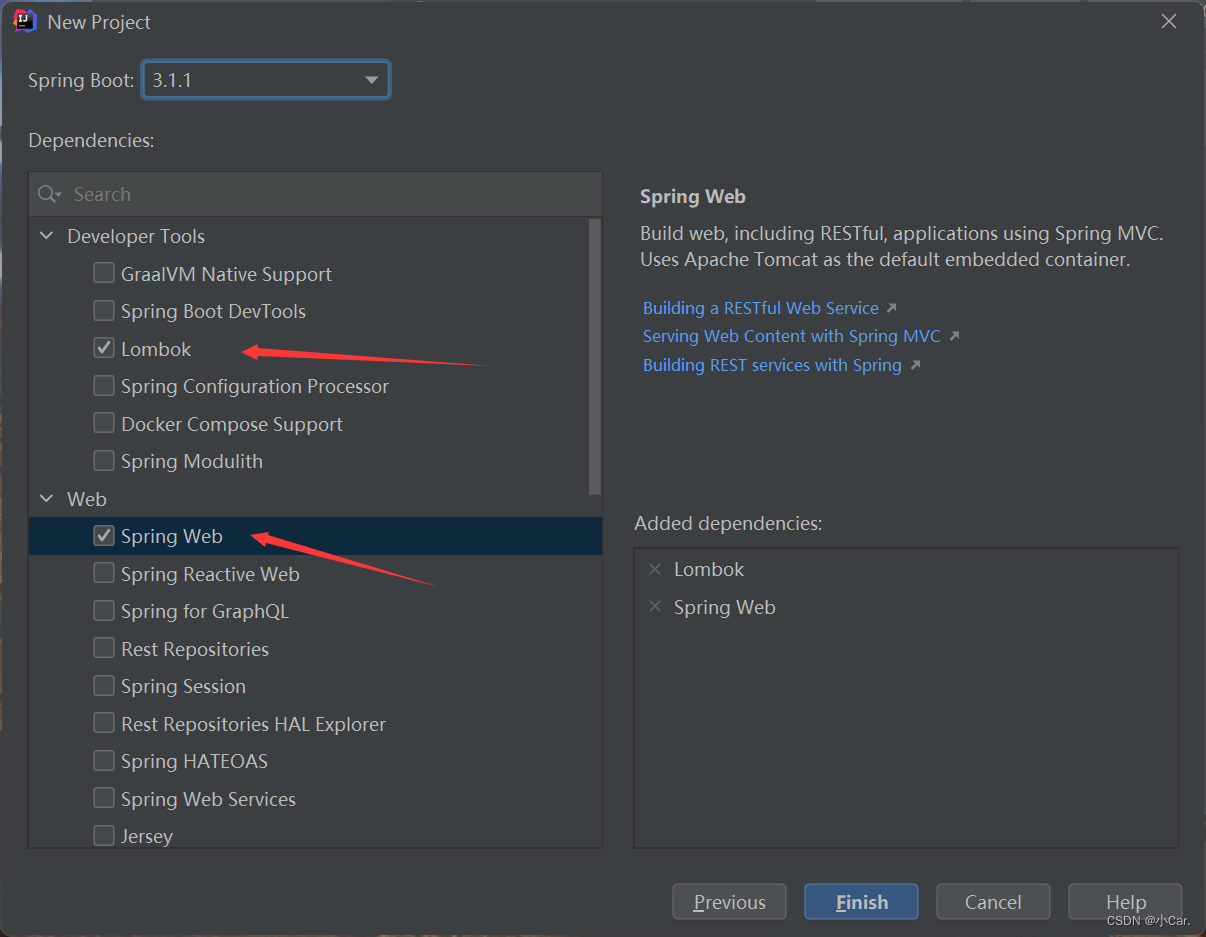Check Rest Repositories HAL Explorer checkbox

click(x=104, y=723)
